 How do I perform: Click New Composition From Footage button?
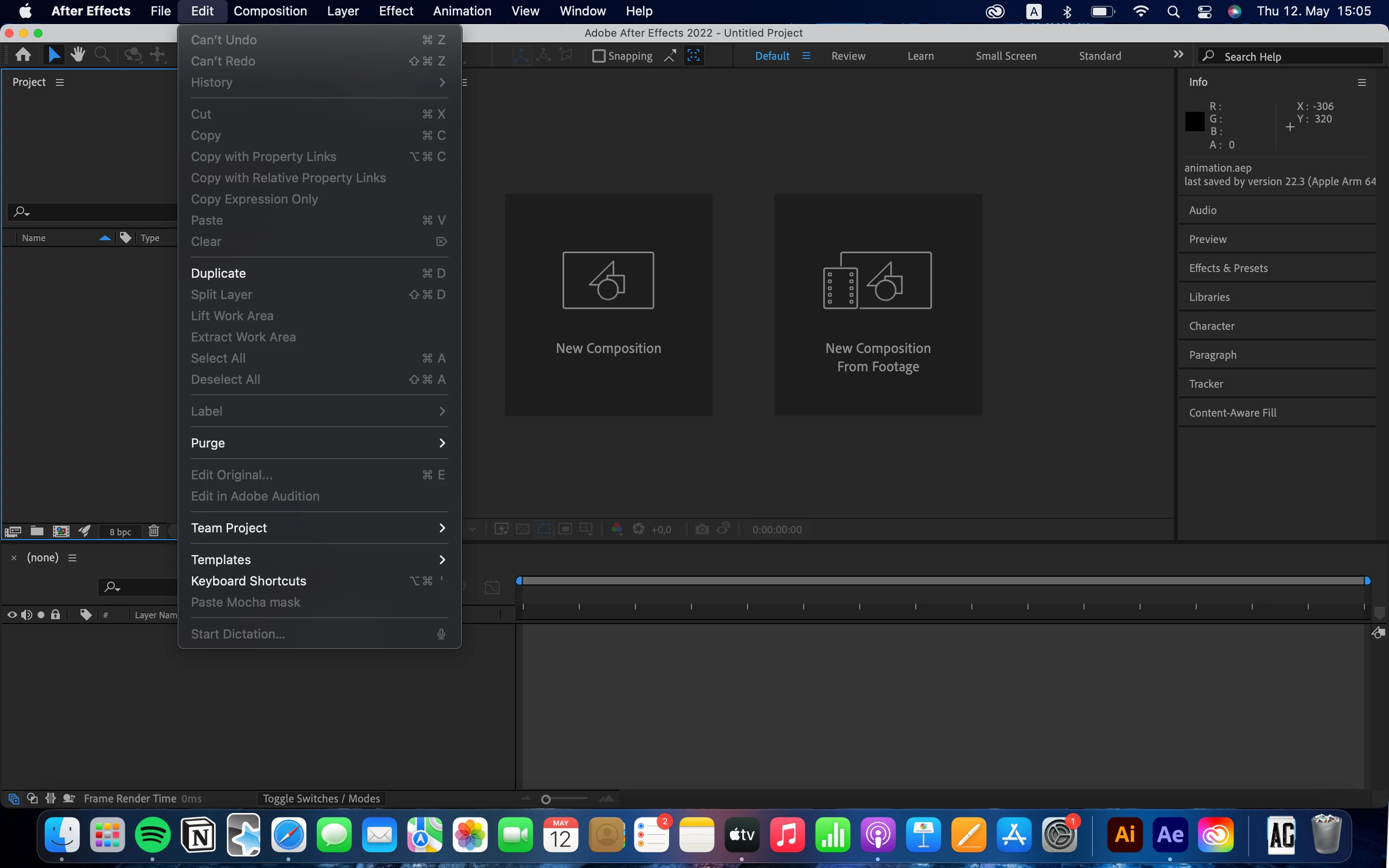(x=878, y=305)
